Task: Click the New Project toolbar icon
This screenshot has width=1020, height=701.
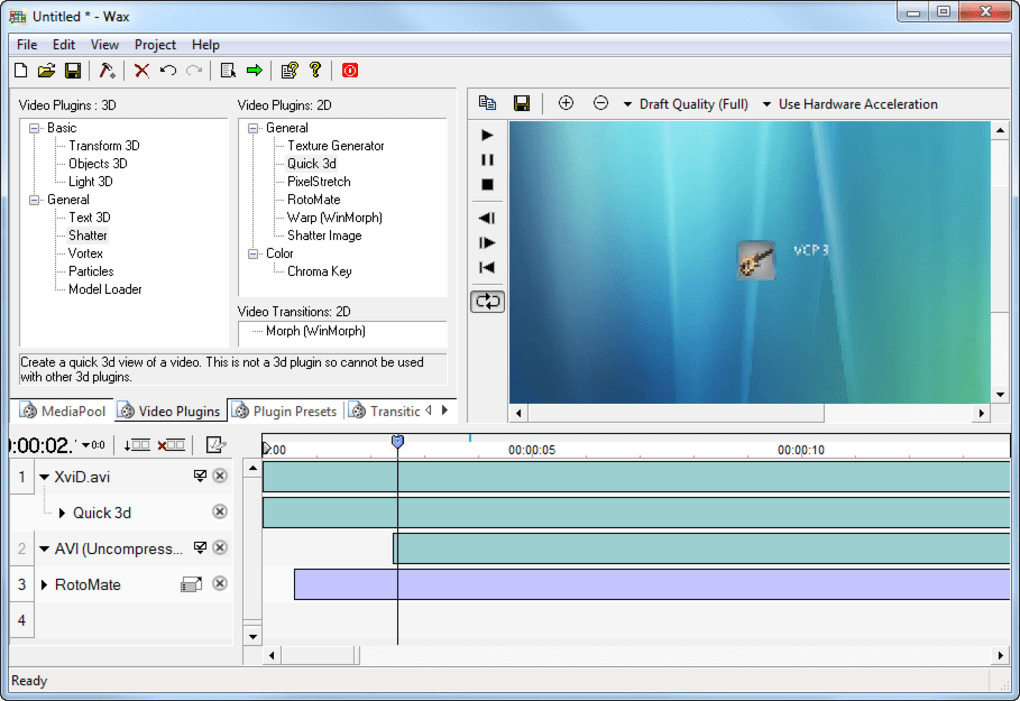Action: (x=21, y=70)
